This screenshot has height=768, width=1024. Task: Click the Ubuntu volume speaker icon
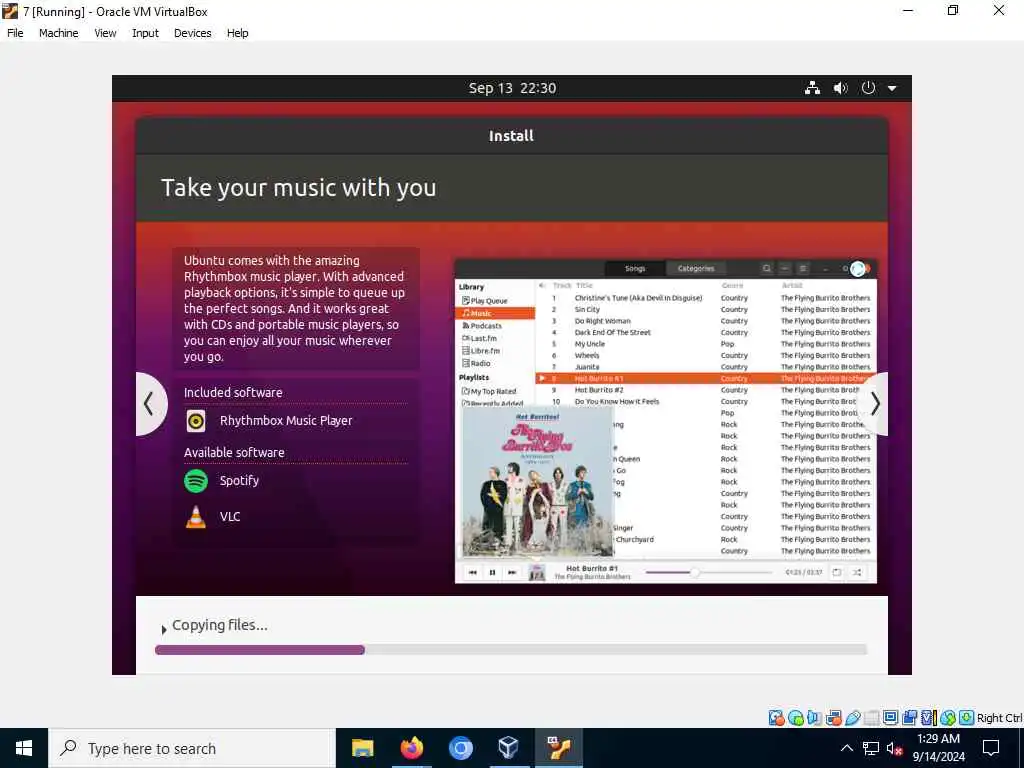840,88
